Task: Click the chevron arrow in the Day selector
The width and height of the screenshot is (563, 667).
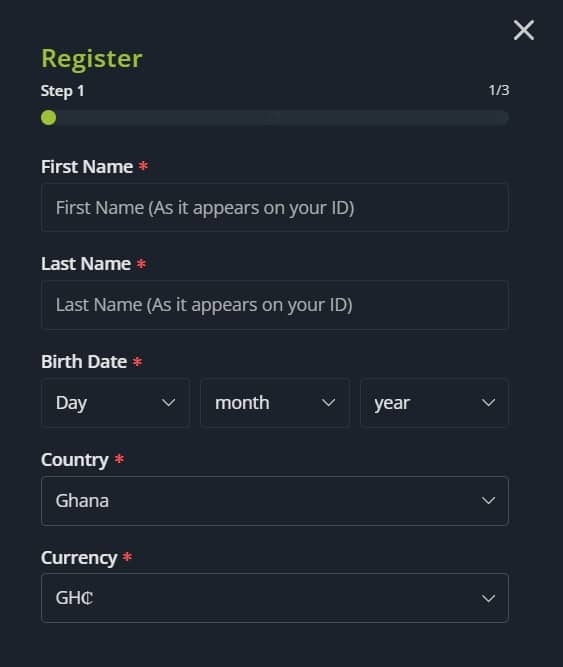Action: tap(169, 403)
